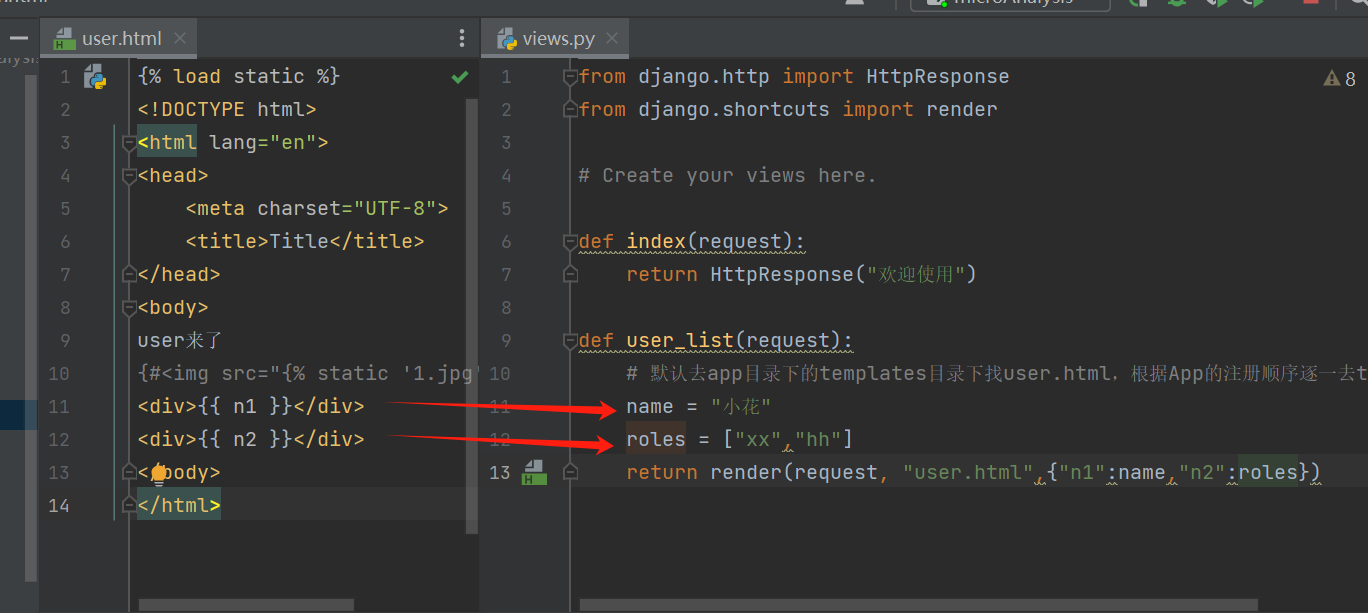
Task: Click the user.html vertical scrollbar
Action: tap(472, 317)
